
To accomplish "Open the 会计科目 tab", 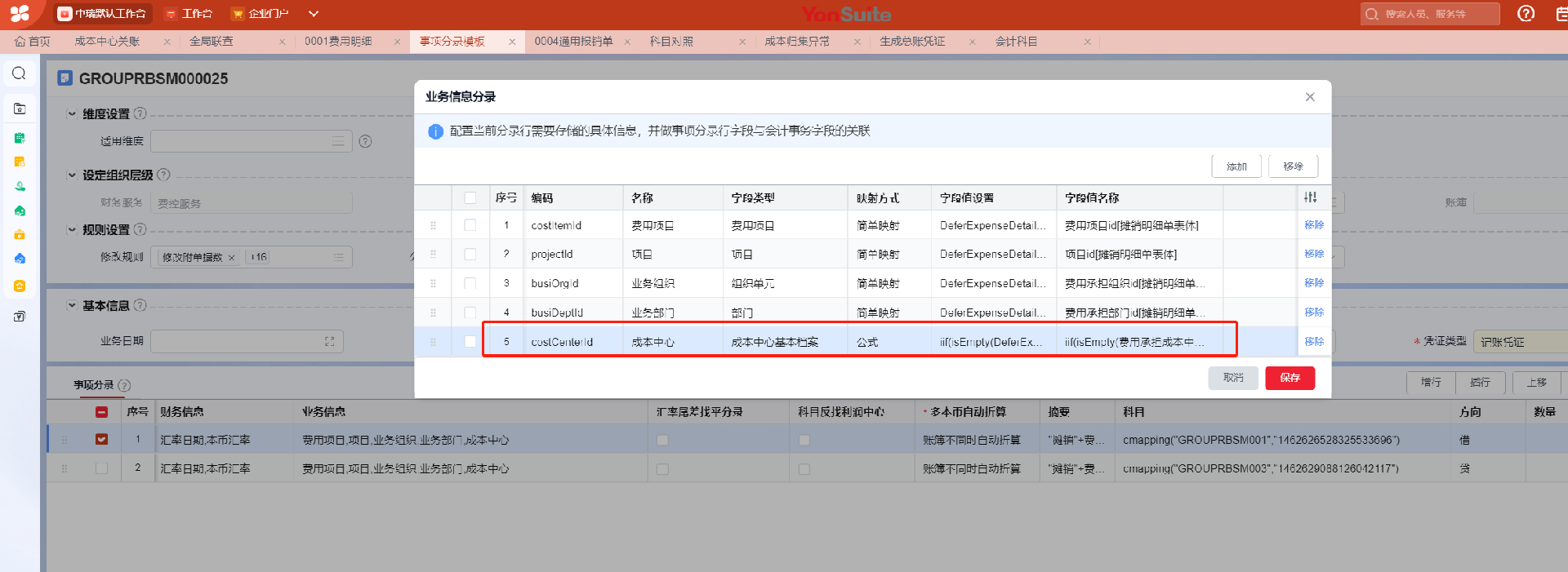I will click(x=1016, y=42).
